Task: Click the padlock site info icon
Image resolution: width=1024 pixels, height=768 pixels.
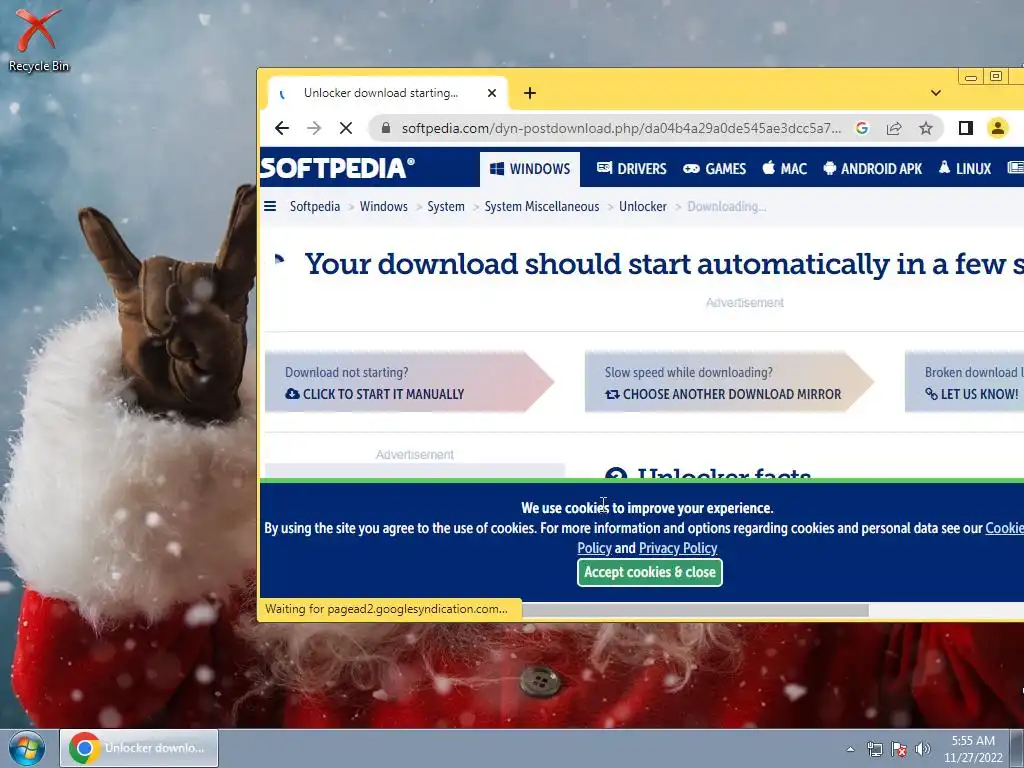Action: [x=386, y=128]
